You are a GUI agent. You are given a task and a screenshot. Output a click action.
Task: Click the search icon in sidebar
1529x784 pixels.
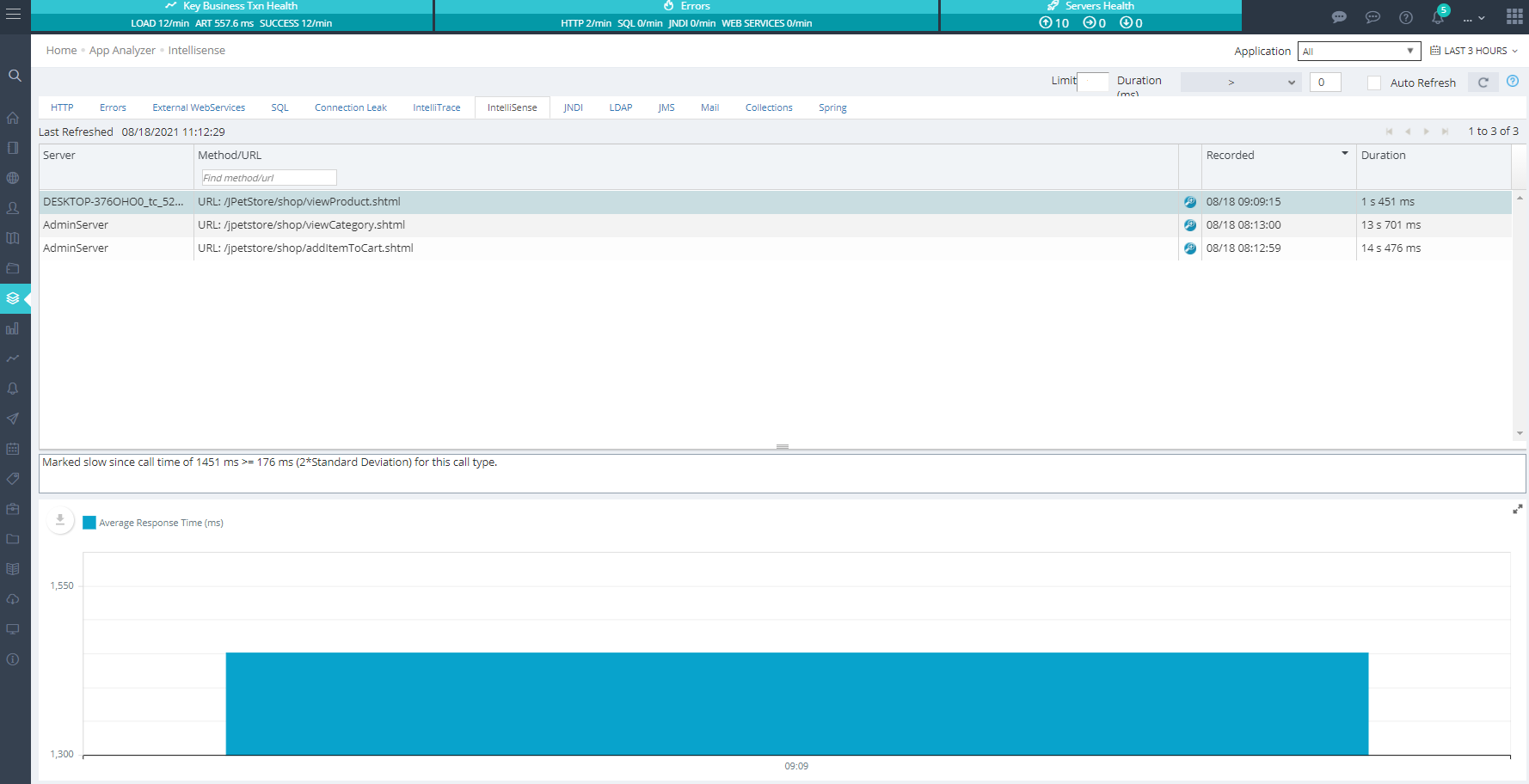[15, 76]
